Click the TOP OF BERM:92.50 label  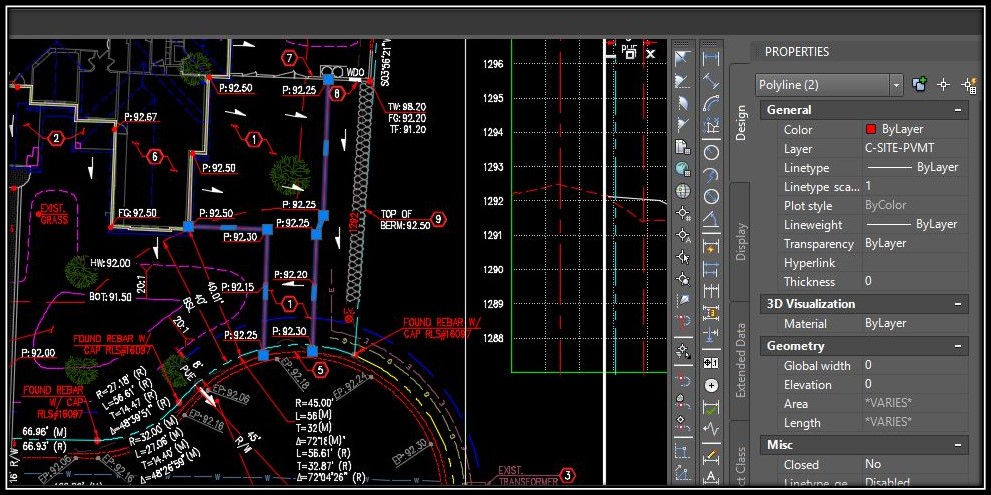click(405, 219)
